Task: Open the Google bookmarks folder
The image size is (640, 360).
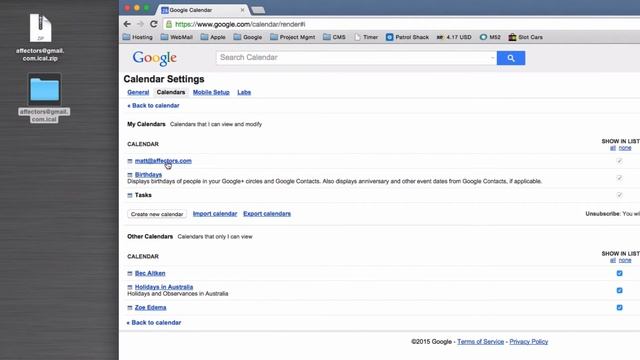Action: pyautogui.click(x=248, y=37)
